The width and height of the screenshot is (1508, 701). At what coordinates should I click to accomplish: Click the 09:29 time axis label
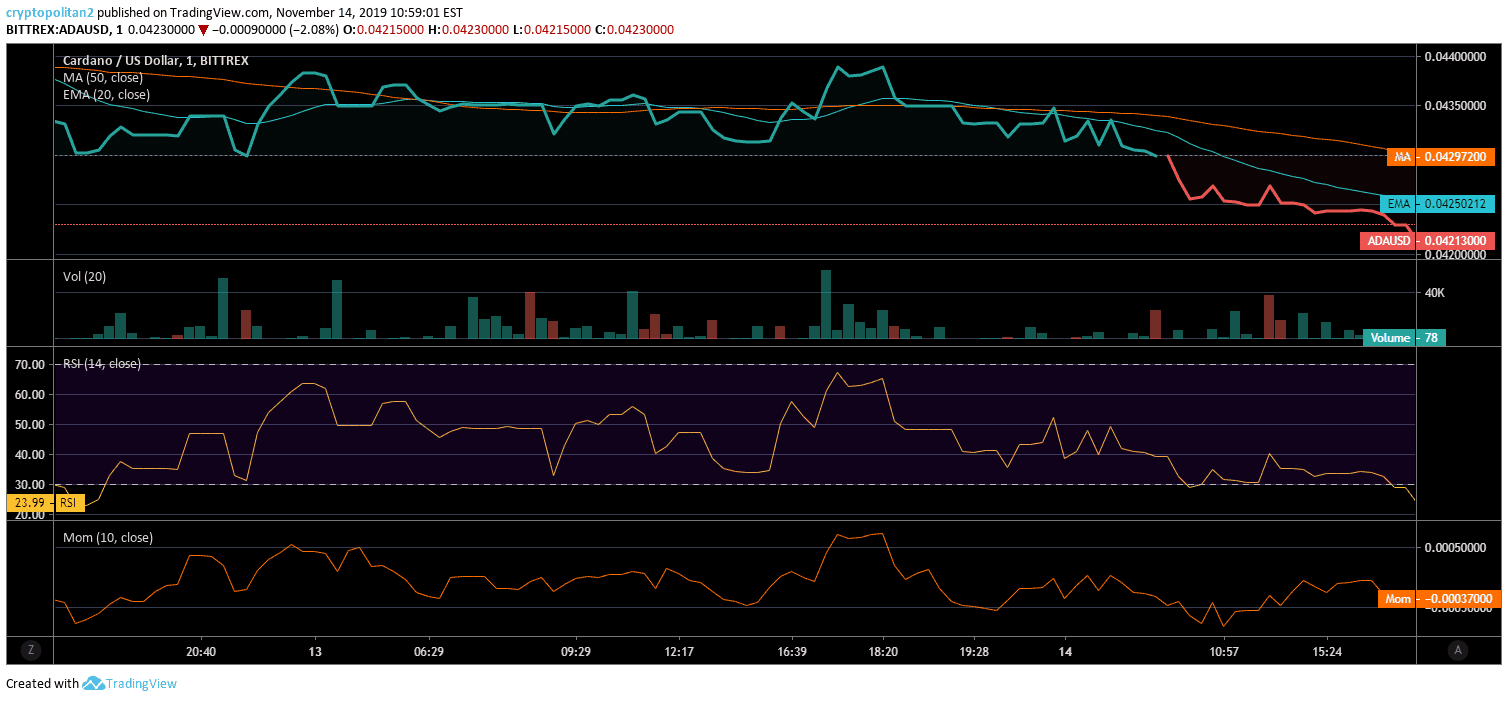pyautogui.click(x=576, y=651)
